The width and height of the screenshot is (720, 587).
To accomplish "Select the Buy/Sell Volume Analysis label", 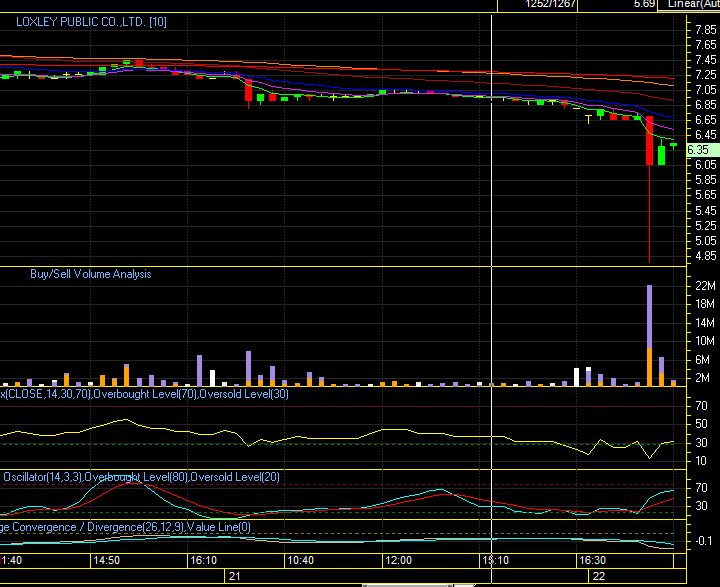I will tap(90, 274).
